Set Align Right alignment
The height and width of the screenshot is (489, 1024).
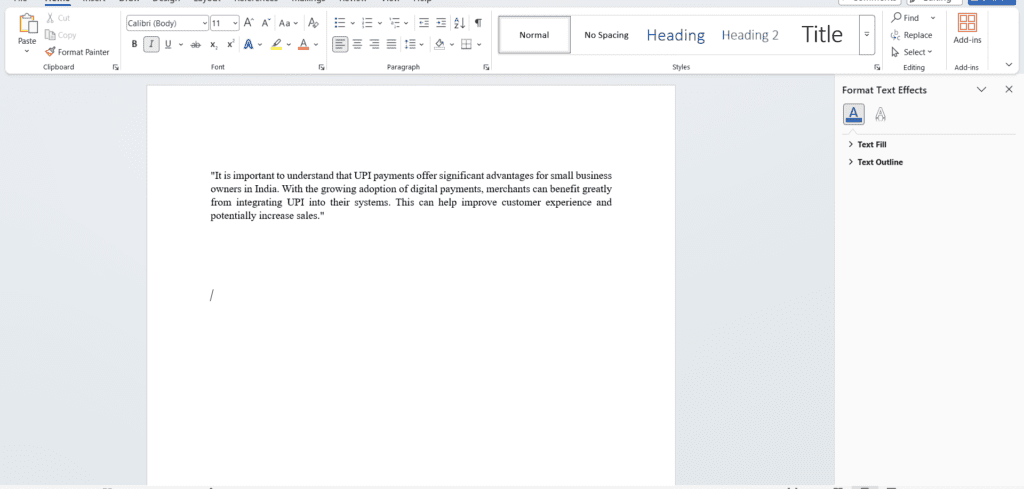pos(374,44)
